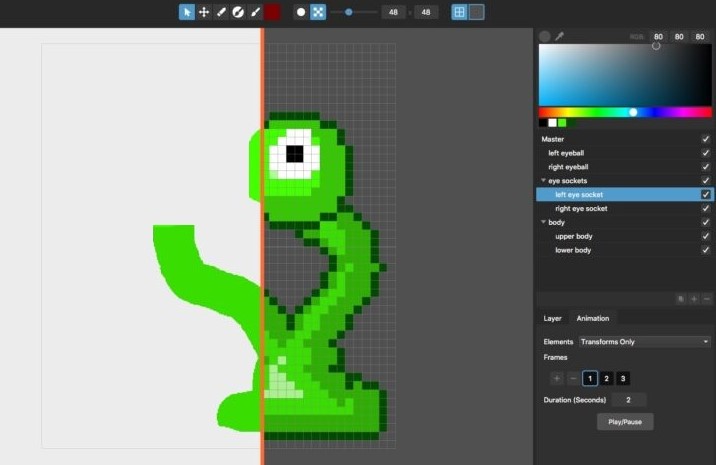Click the blue RGB value field
This screenshot has height=465, width=716.
tap(700, 37)
